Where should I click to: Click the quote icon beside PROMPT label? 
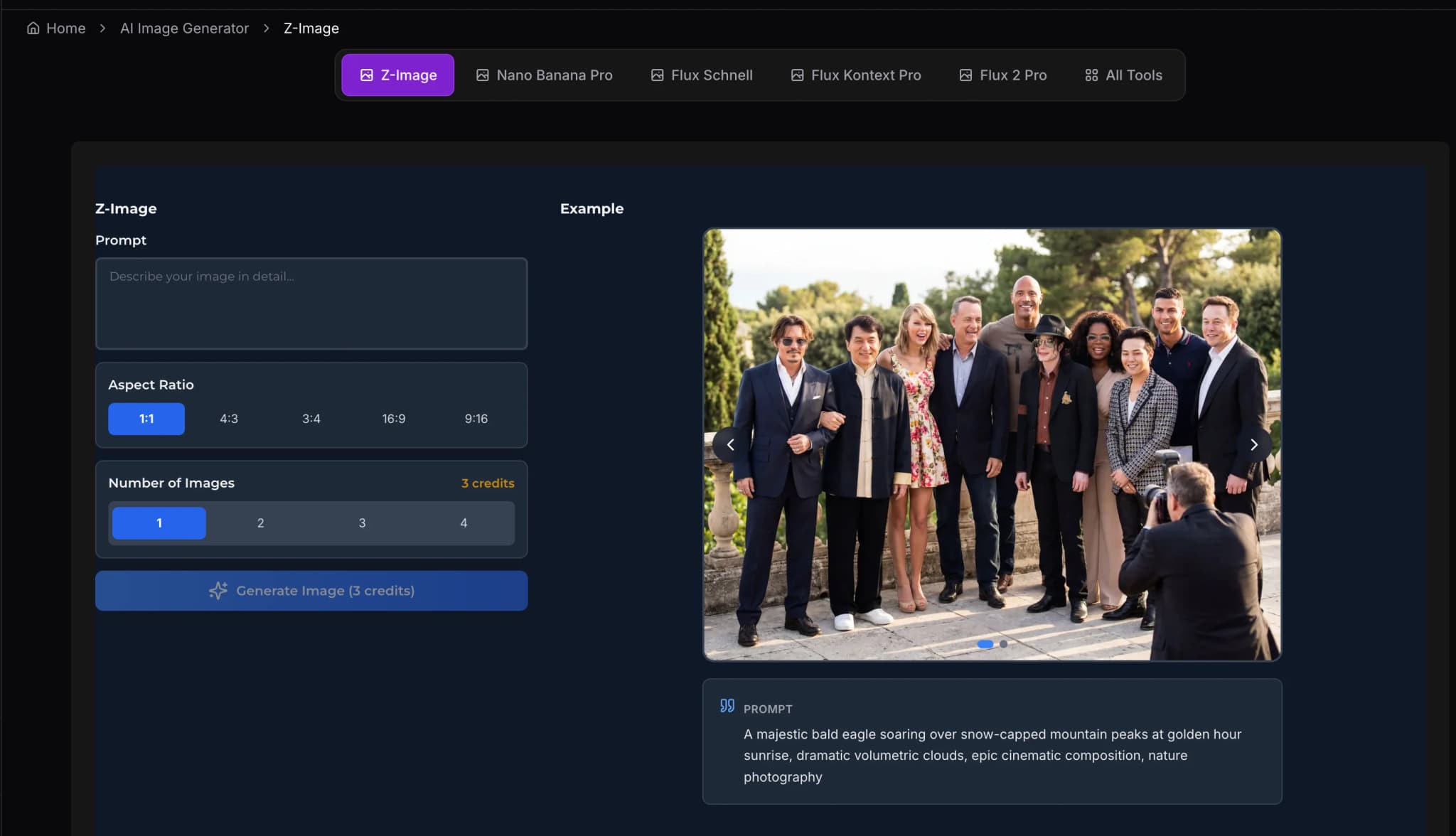[727, 706]
